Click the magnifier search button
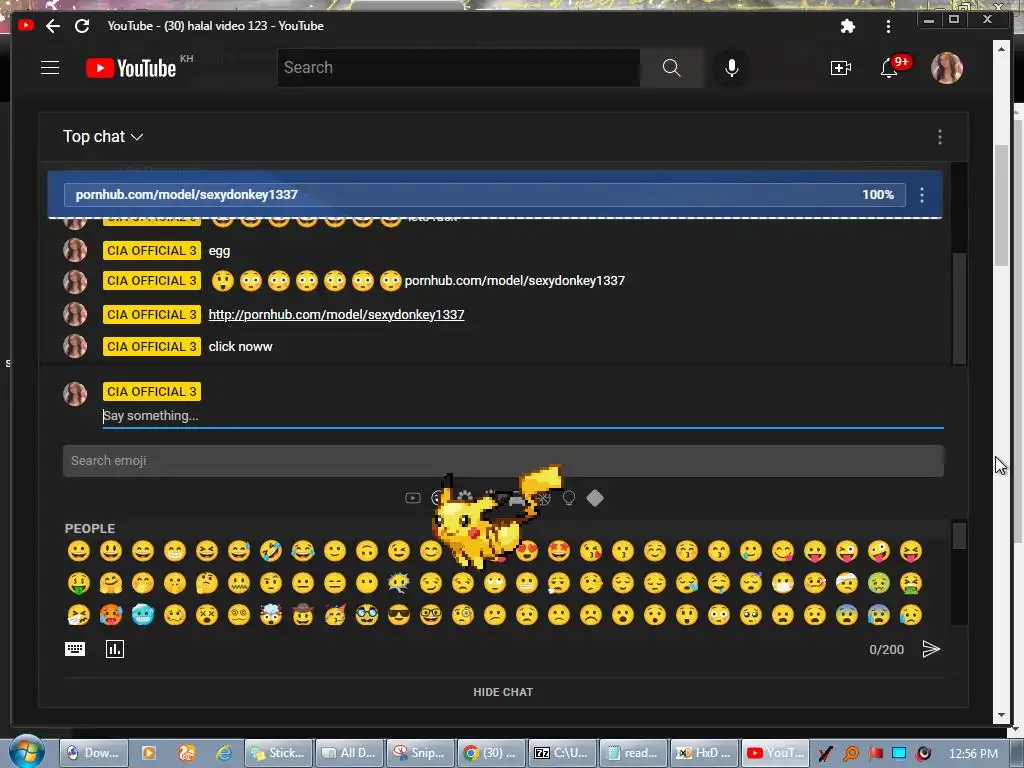This screenshot has height=768, width=1024. point(671,67)
